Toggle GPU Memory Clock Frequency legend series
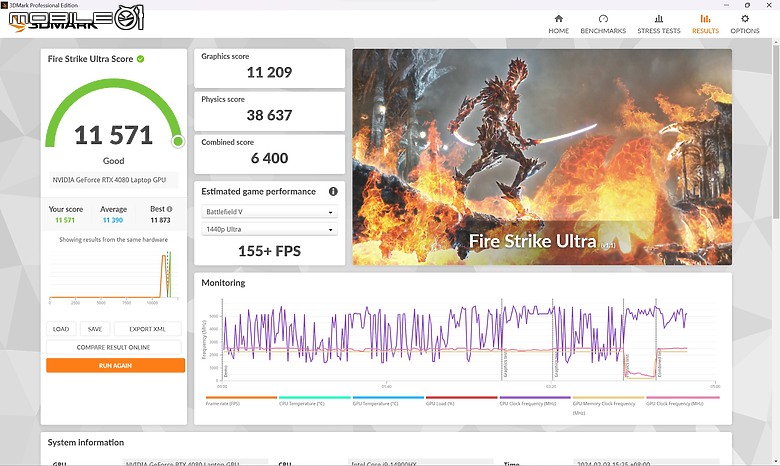This screenshot has height=466, width=780. [608, 405]
